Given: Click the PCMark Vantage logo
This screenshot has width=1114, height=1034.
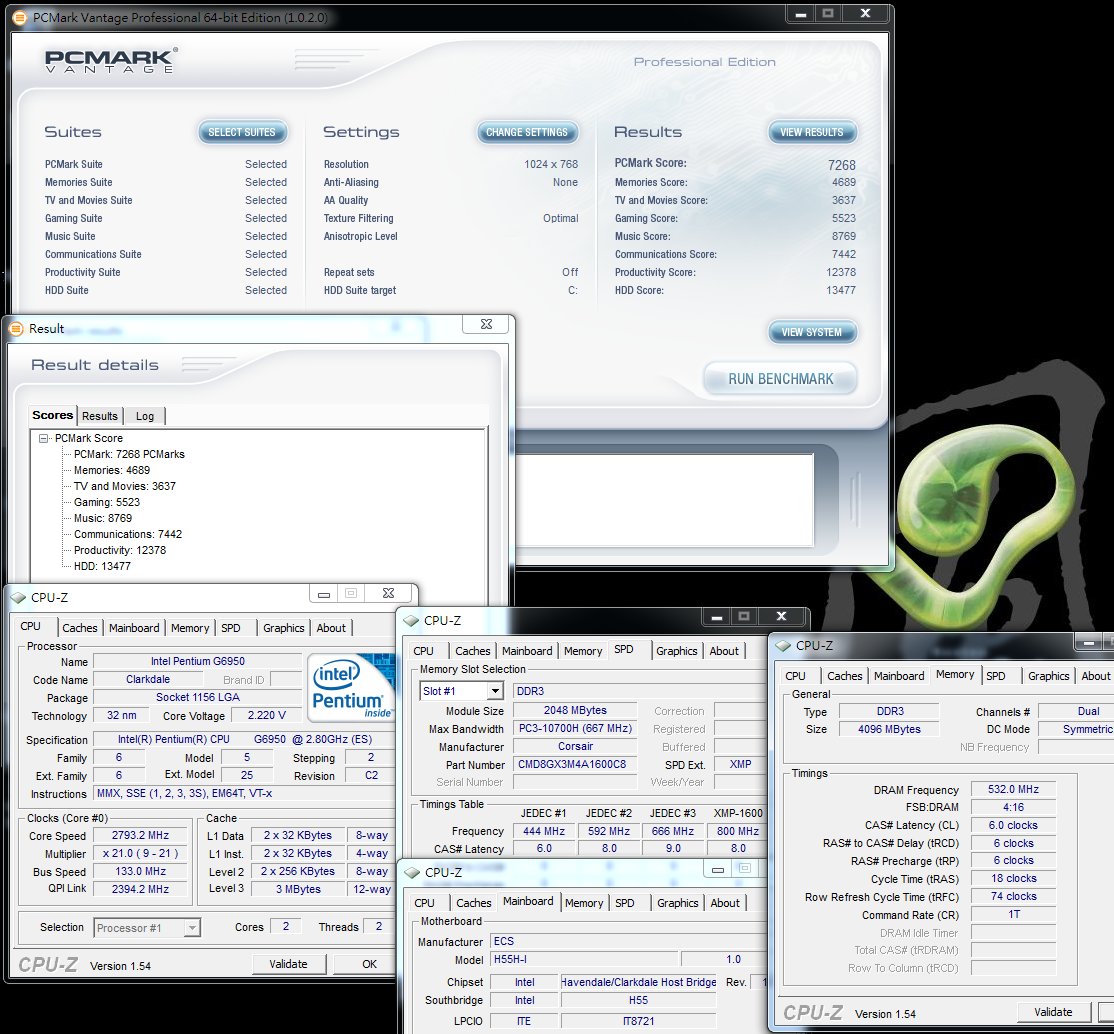Looking at the screenshot, I should coord(111,60).
